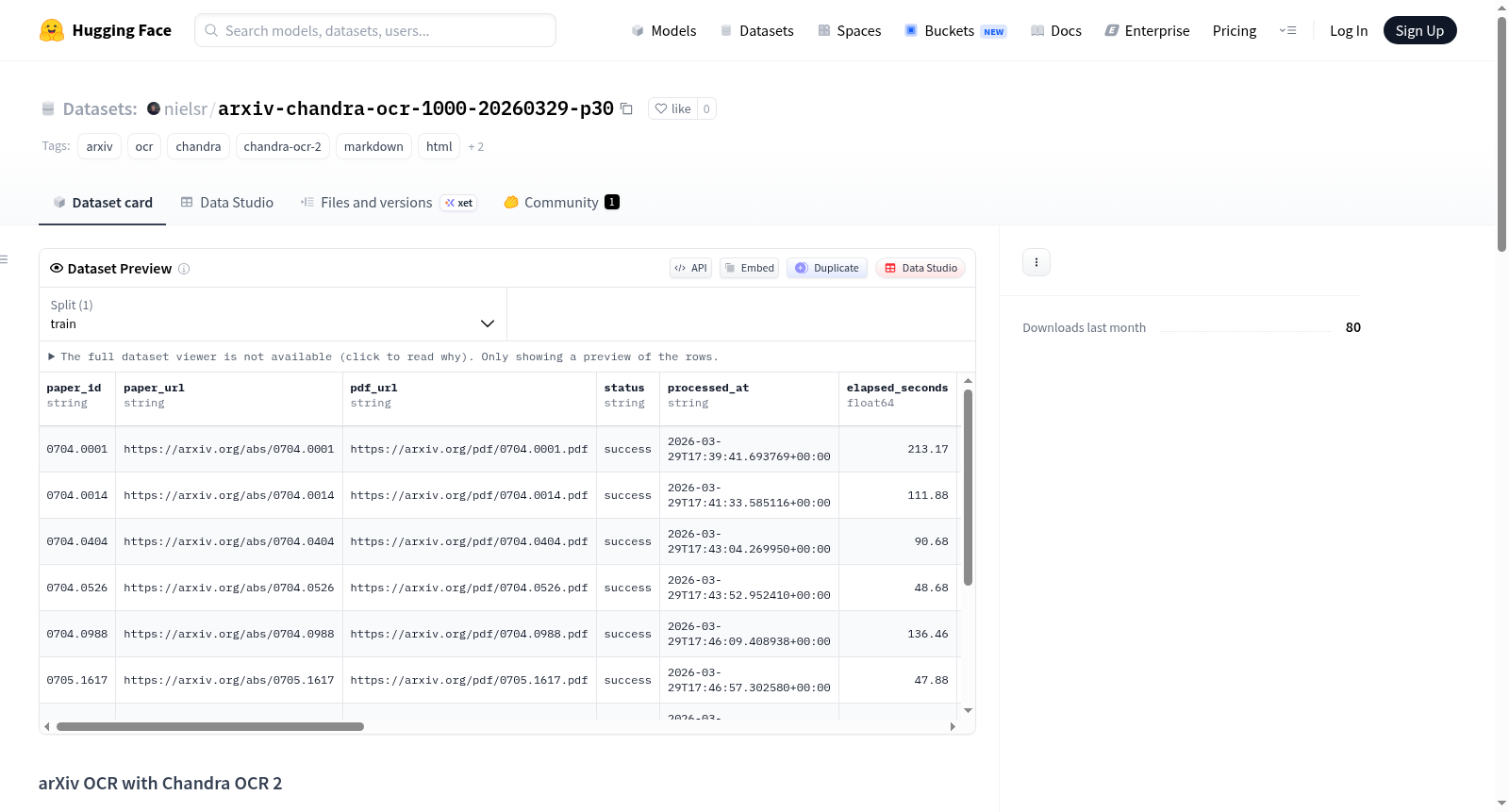Click the table scroll-right arrow
The height and width of the screenshot is (812, 1509).
pyautogui.click(x=953, y=727)
